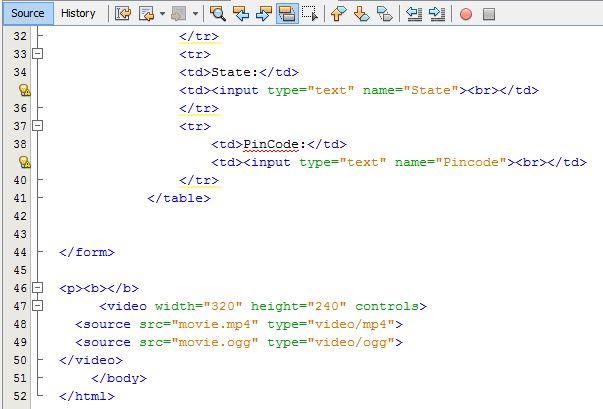Click the </tr> tag on line 40
Screen dimensions: 603x409
click(199, 180)
